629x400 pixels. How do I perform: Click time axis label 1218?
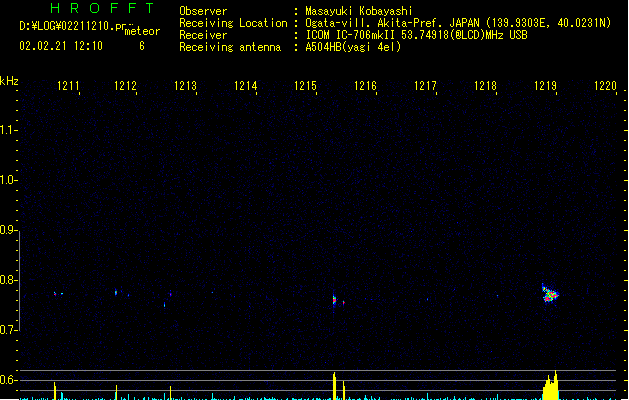pos(485,86)
